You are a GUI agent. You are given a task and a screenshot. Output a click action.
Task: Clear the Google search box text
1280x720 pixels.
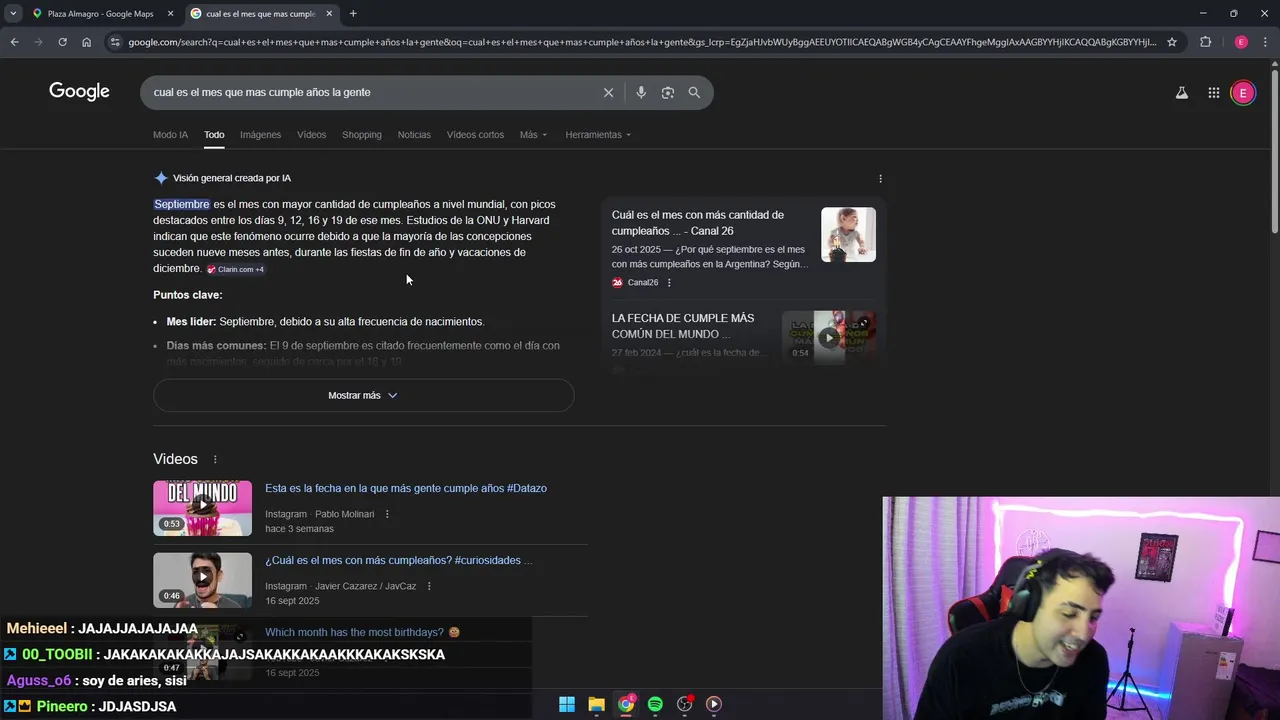pos(608,92)
